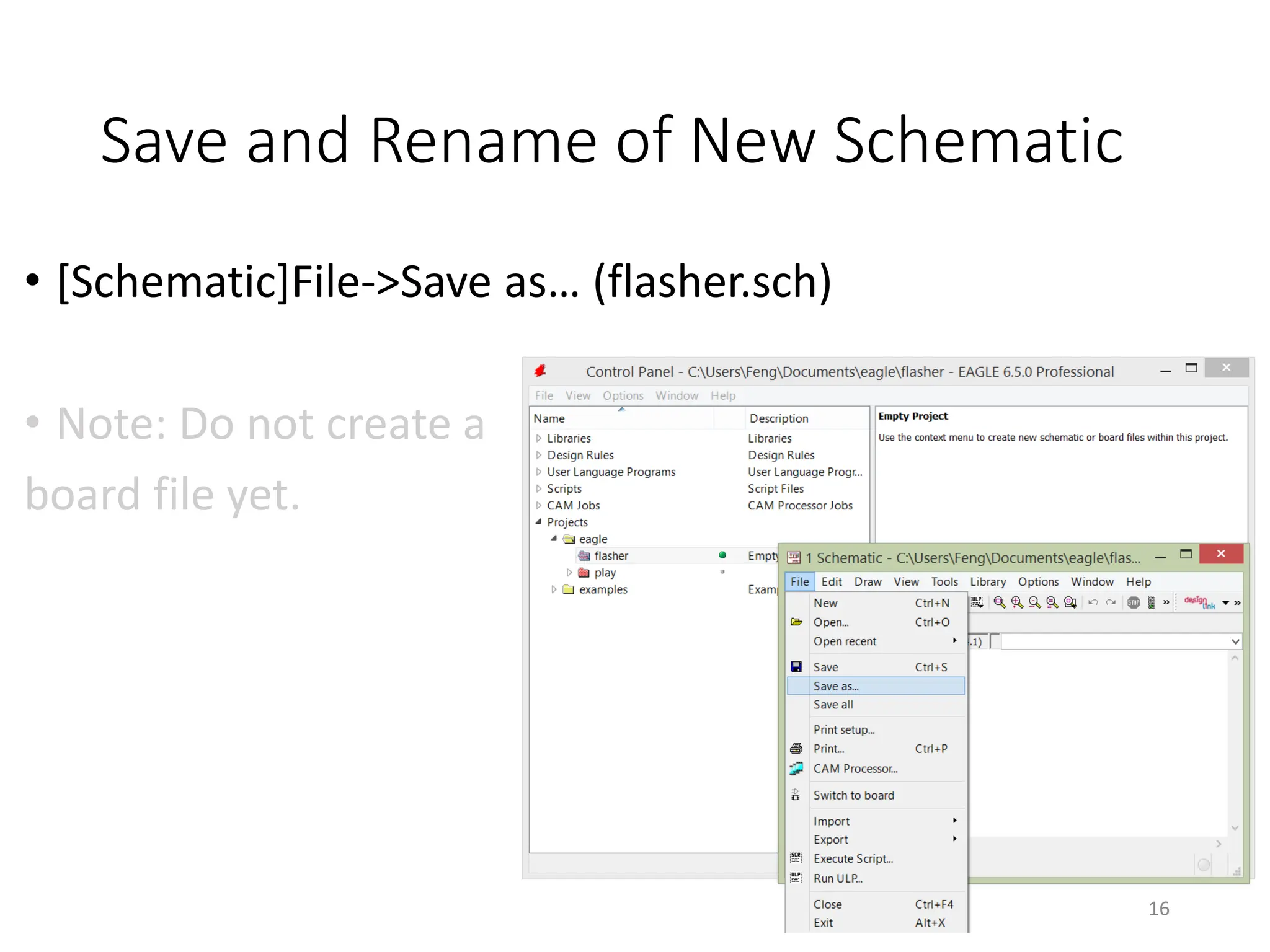
Task: Open the Tools menu in schematic window
Action: pyautogui.click(x=944, y=581)
